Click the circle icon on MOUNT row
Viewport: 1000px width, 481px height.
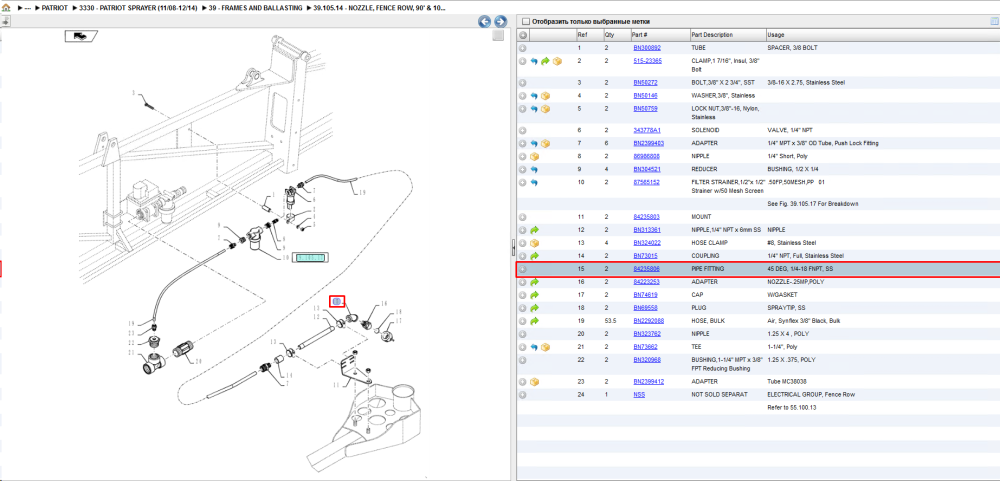[x=522, y=217]
